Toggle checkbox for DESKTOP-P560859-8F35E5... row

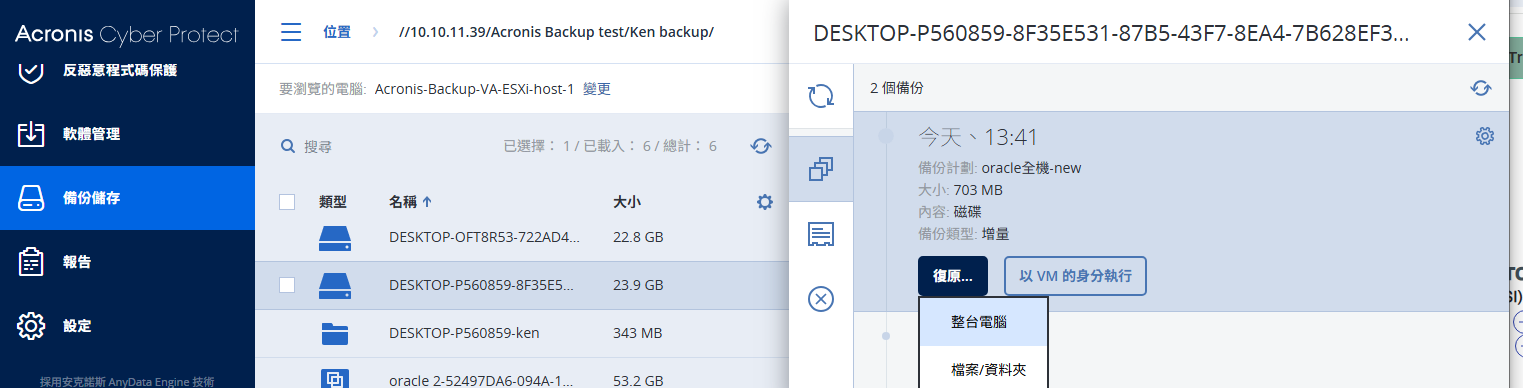pos(287,285)
